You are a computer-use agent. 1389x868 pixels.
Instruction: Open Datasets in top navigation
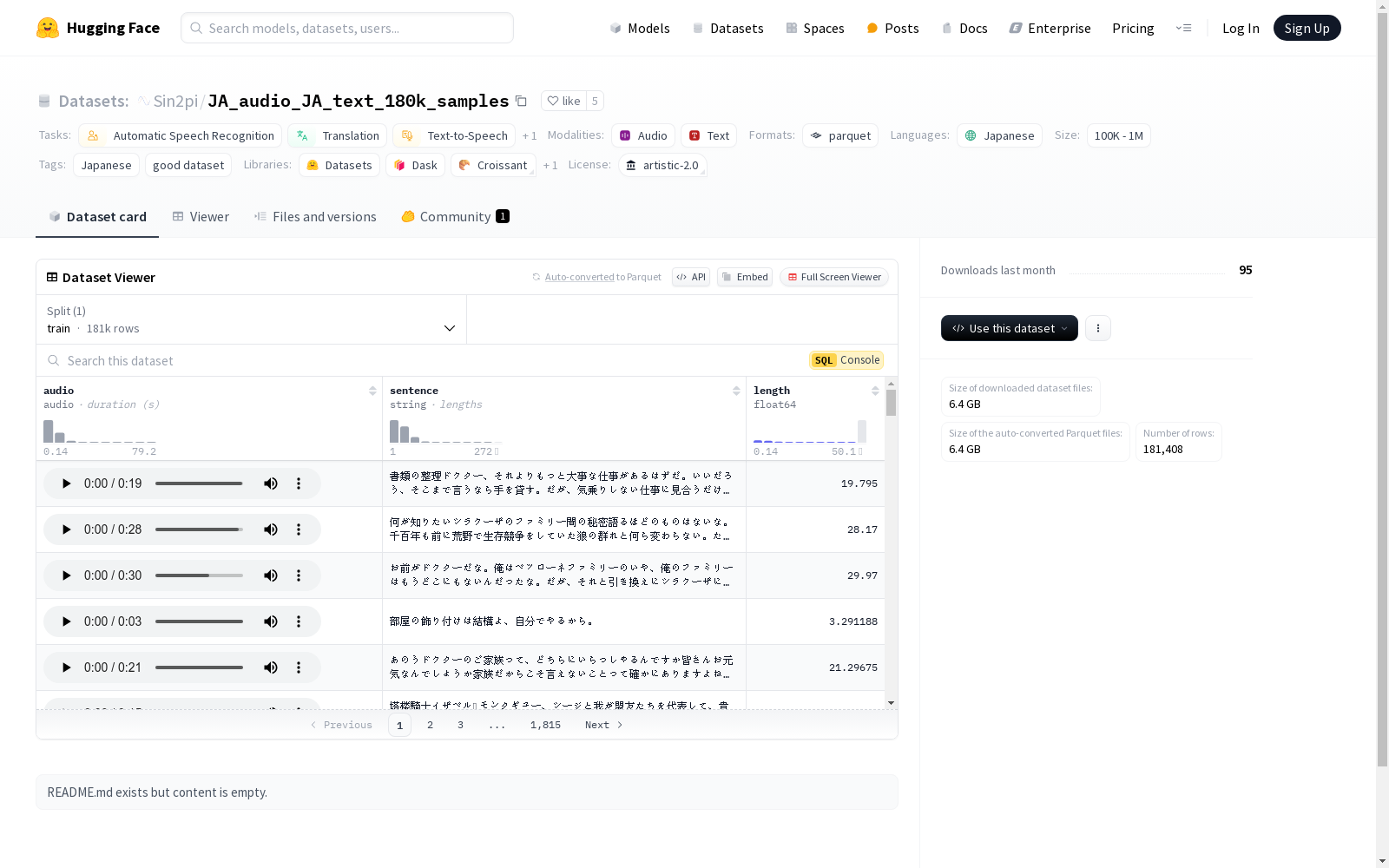tap(727, 28)
